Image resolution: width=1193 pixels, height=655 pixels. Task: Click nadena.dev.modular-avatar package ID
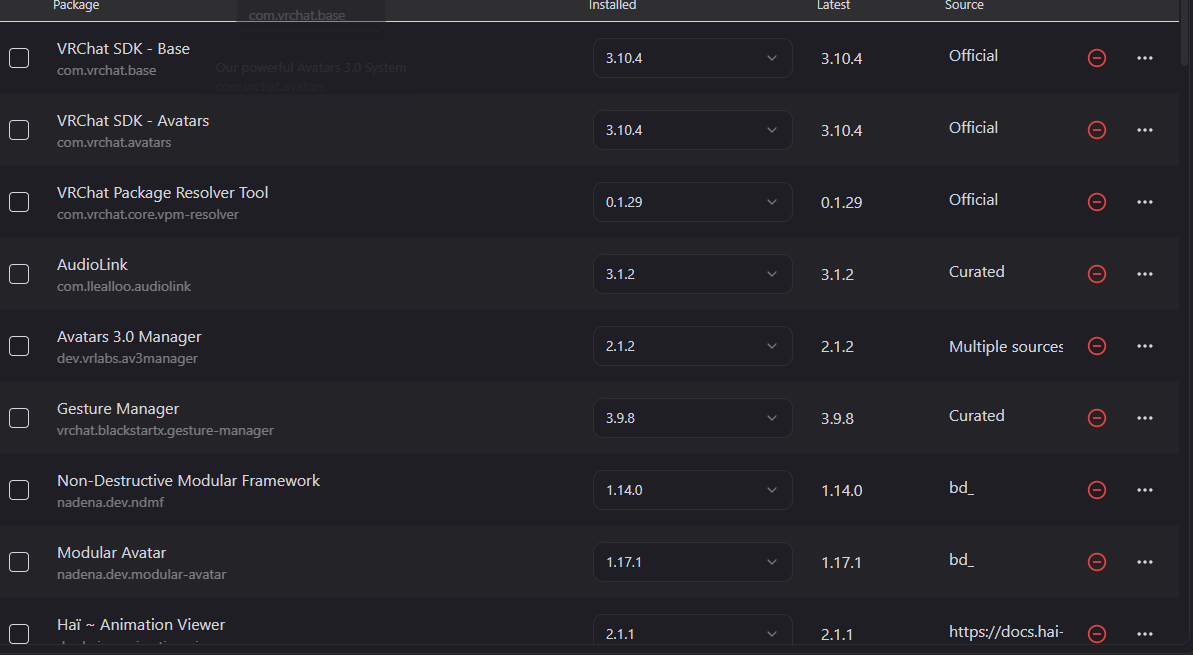pos(142,574)
